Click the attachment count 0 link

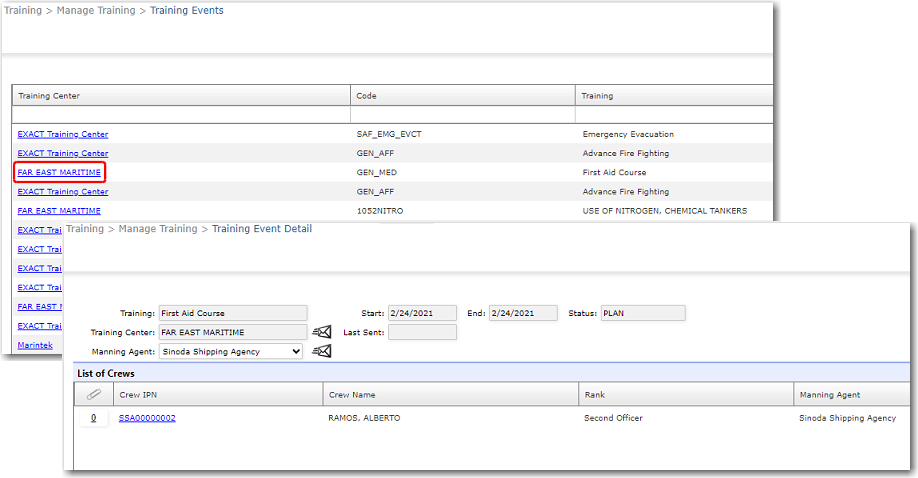(93, 418)
